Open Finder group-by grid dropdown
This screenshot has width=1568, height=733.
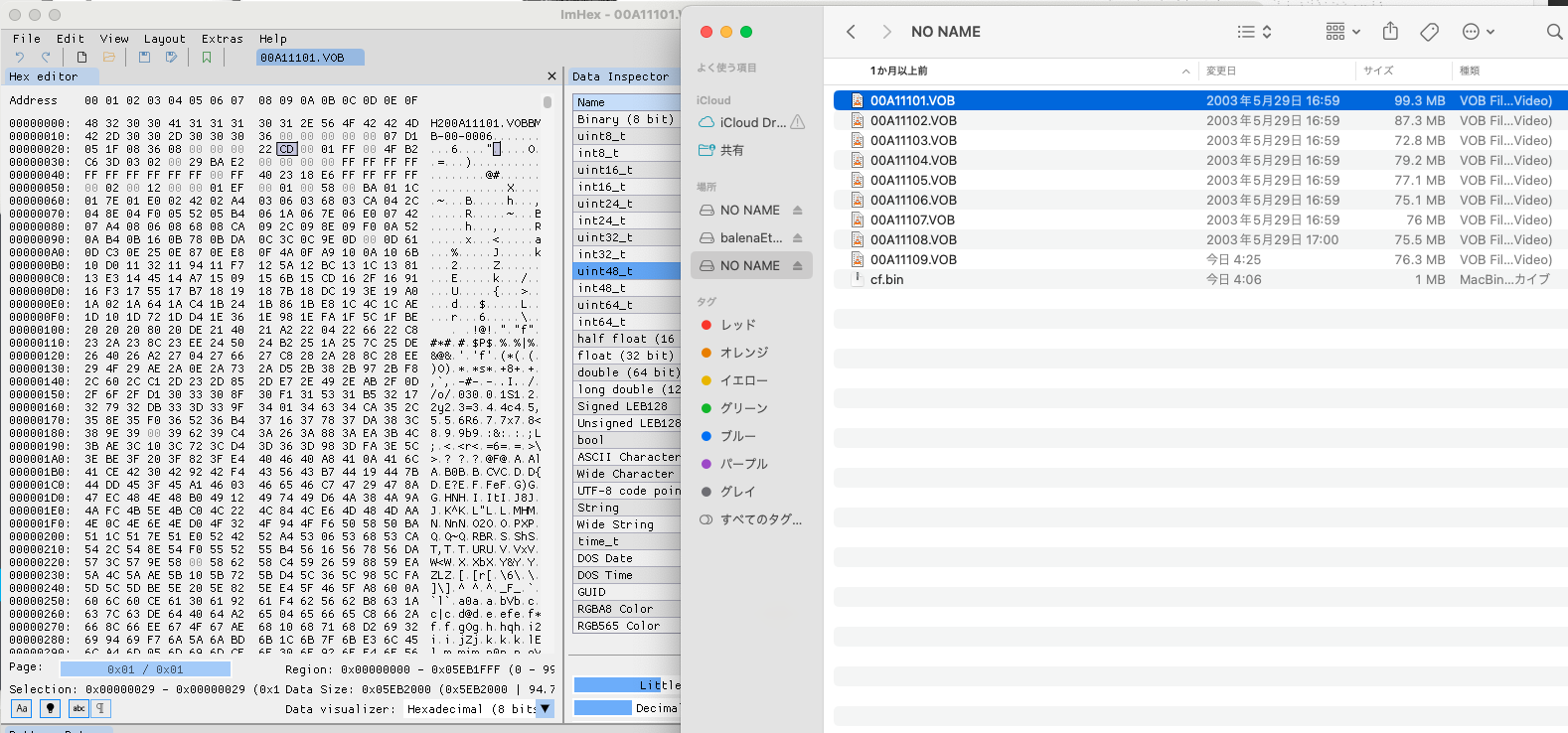click(x=1343, y=32)
